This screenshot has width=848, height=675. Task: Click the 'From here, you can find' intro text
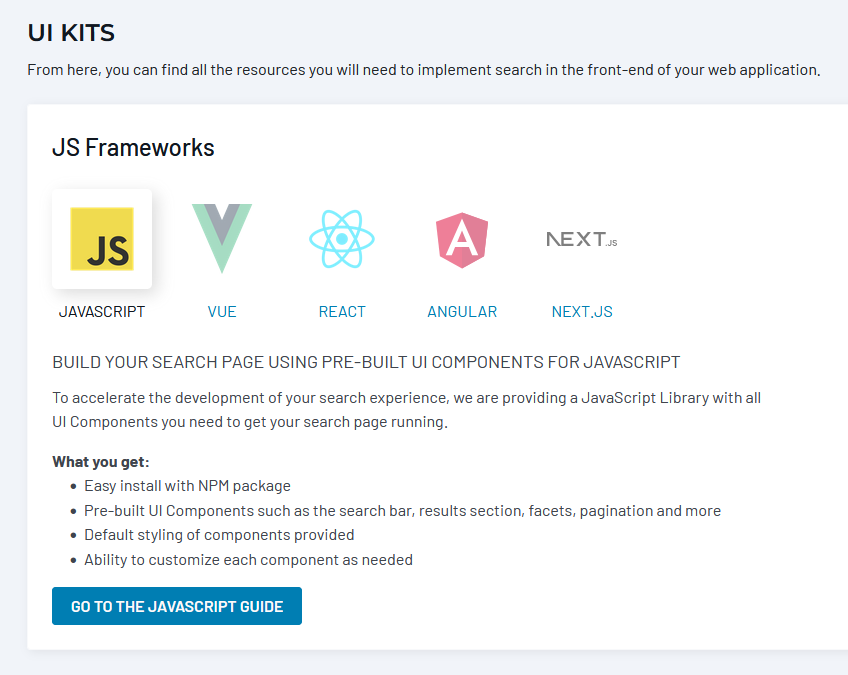(424, 71)
